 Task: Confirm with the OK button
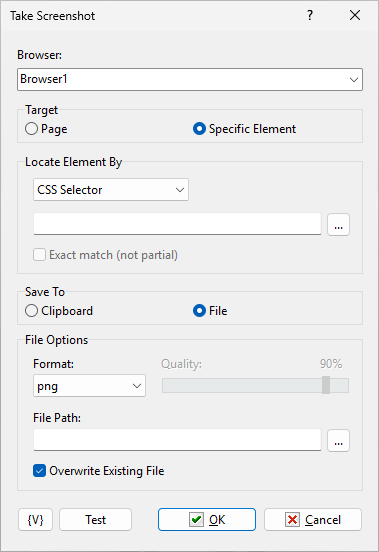(207, 520)
